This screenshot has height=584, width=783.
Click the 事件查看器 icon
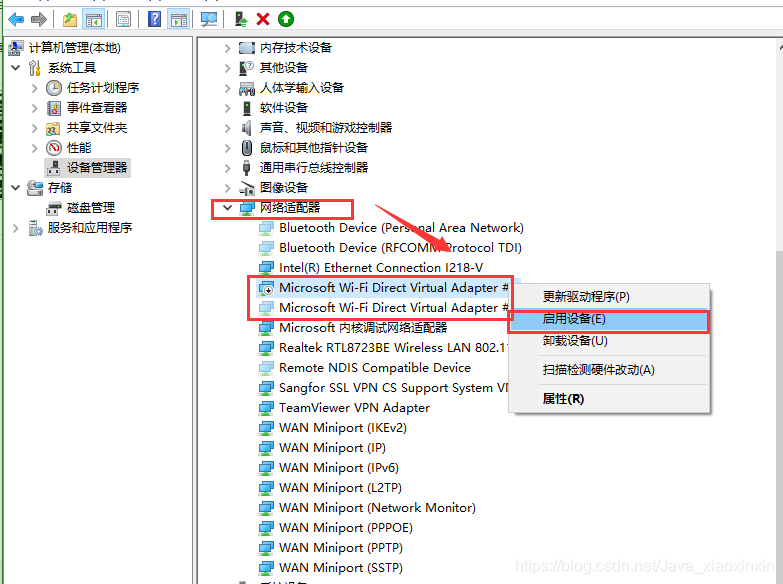54,108
